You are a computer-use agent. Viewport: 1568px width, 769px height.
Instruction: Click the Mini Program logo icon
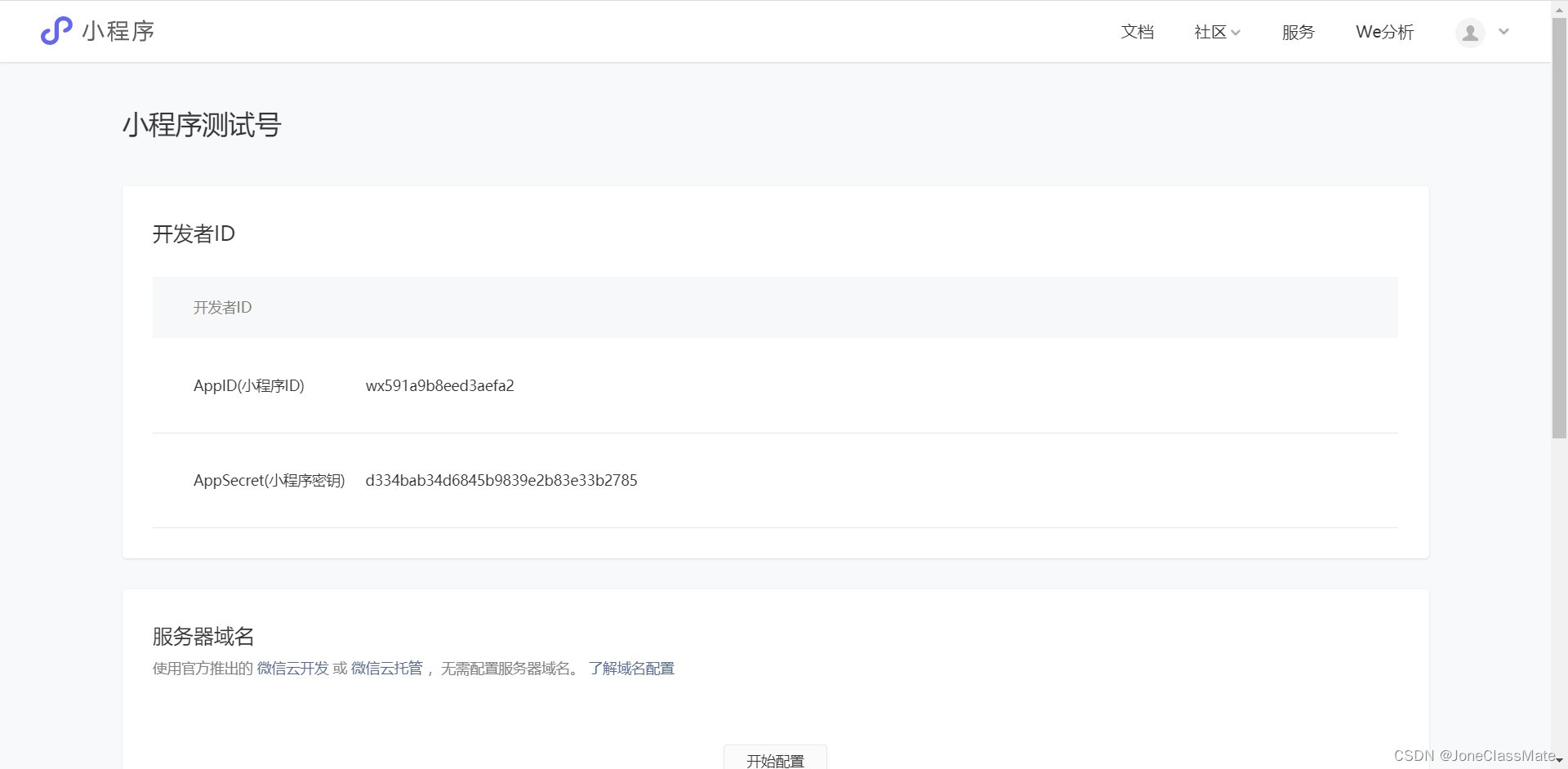click(56, 31)
